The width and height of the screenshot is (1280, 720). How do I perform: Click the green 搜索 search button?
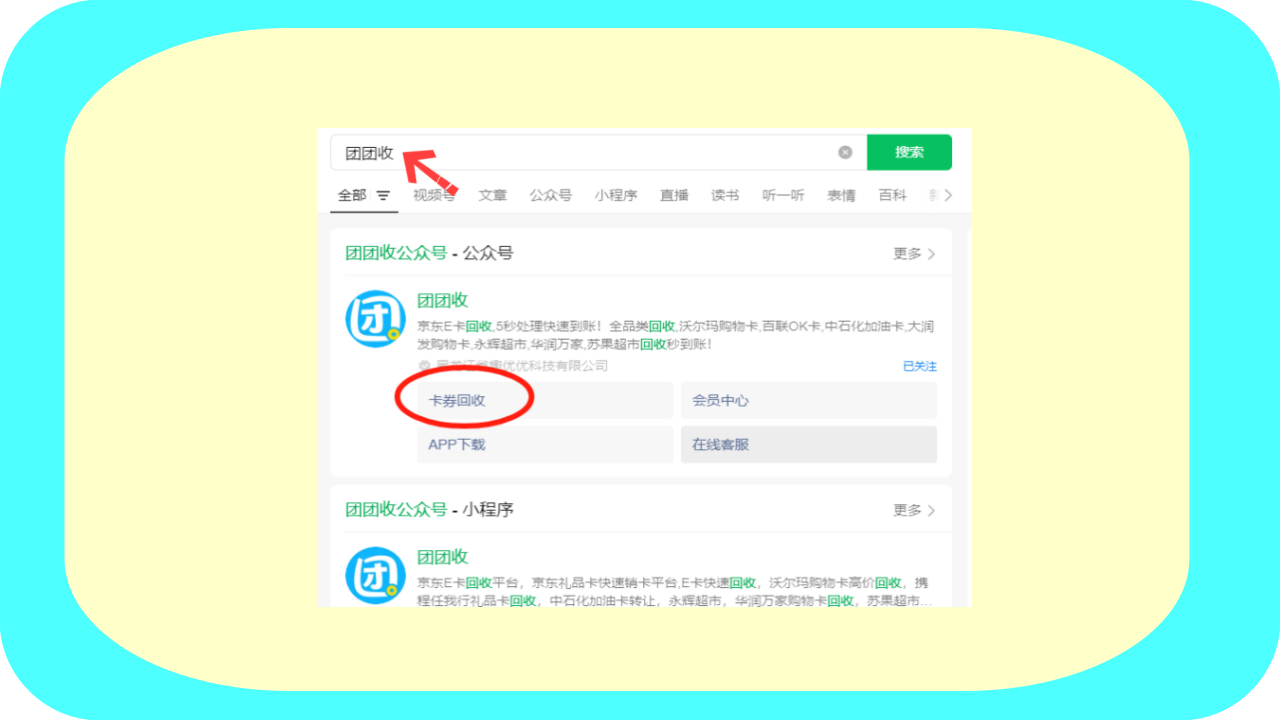(909, 152)
